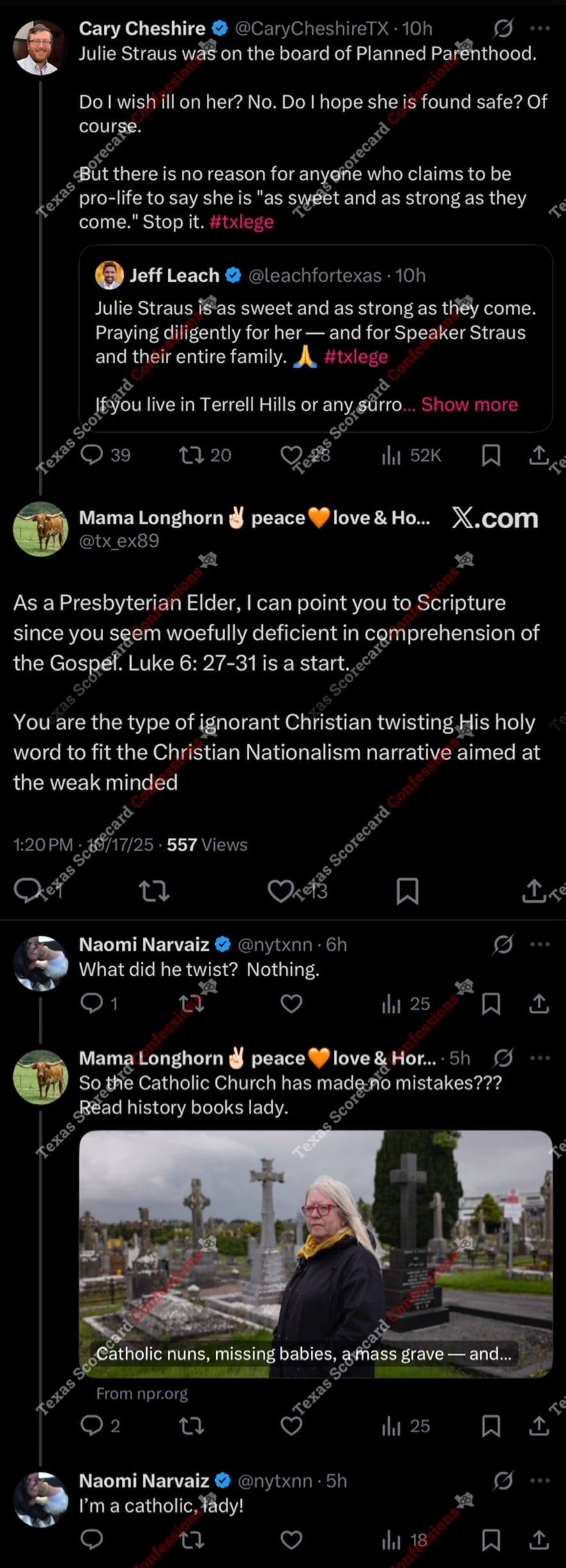Screen dimensions: 566x1568
Task: Share Cary Cheshire's tweet
Action: click(539, 454)
